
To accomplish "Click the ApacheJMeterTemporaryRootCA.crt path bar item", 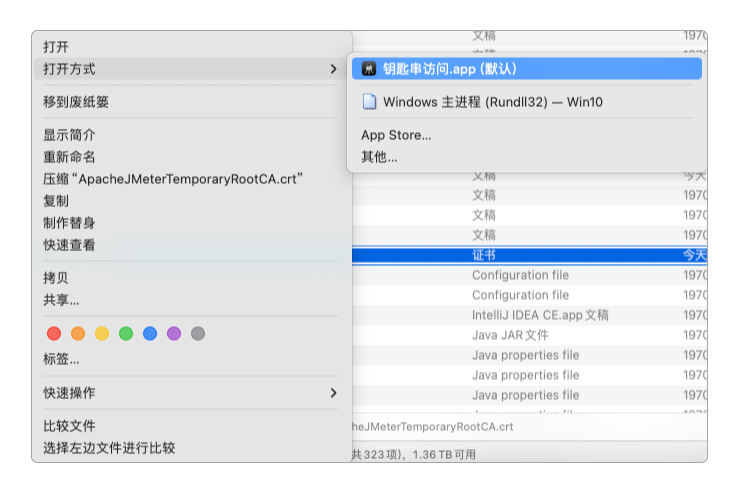I will (433, 427).
